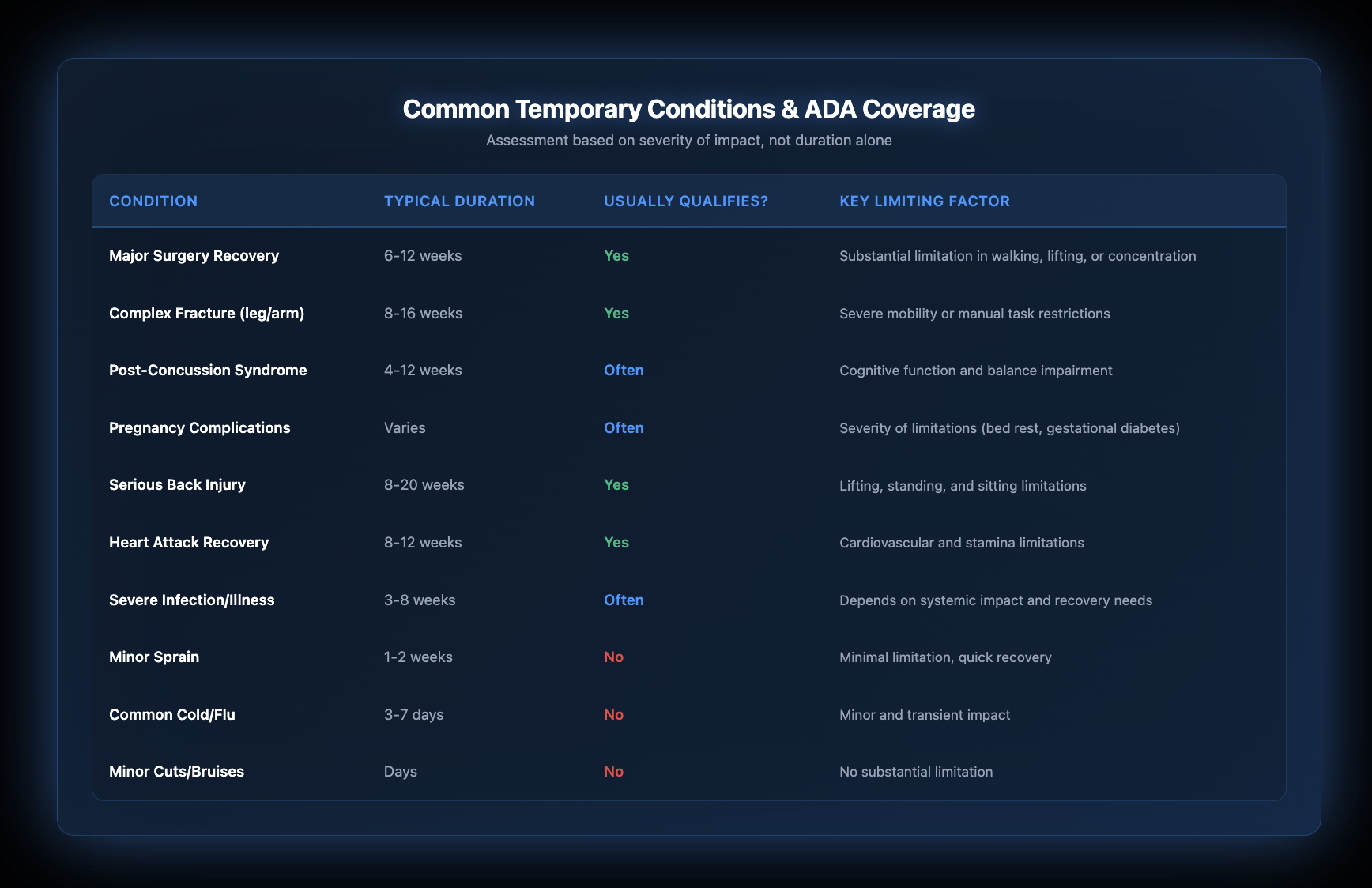Click the Minor Sprain condition name
Screen dimensions: 1372x888
click(x=154, y=657)
